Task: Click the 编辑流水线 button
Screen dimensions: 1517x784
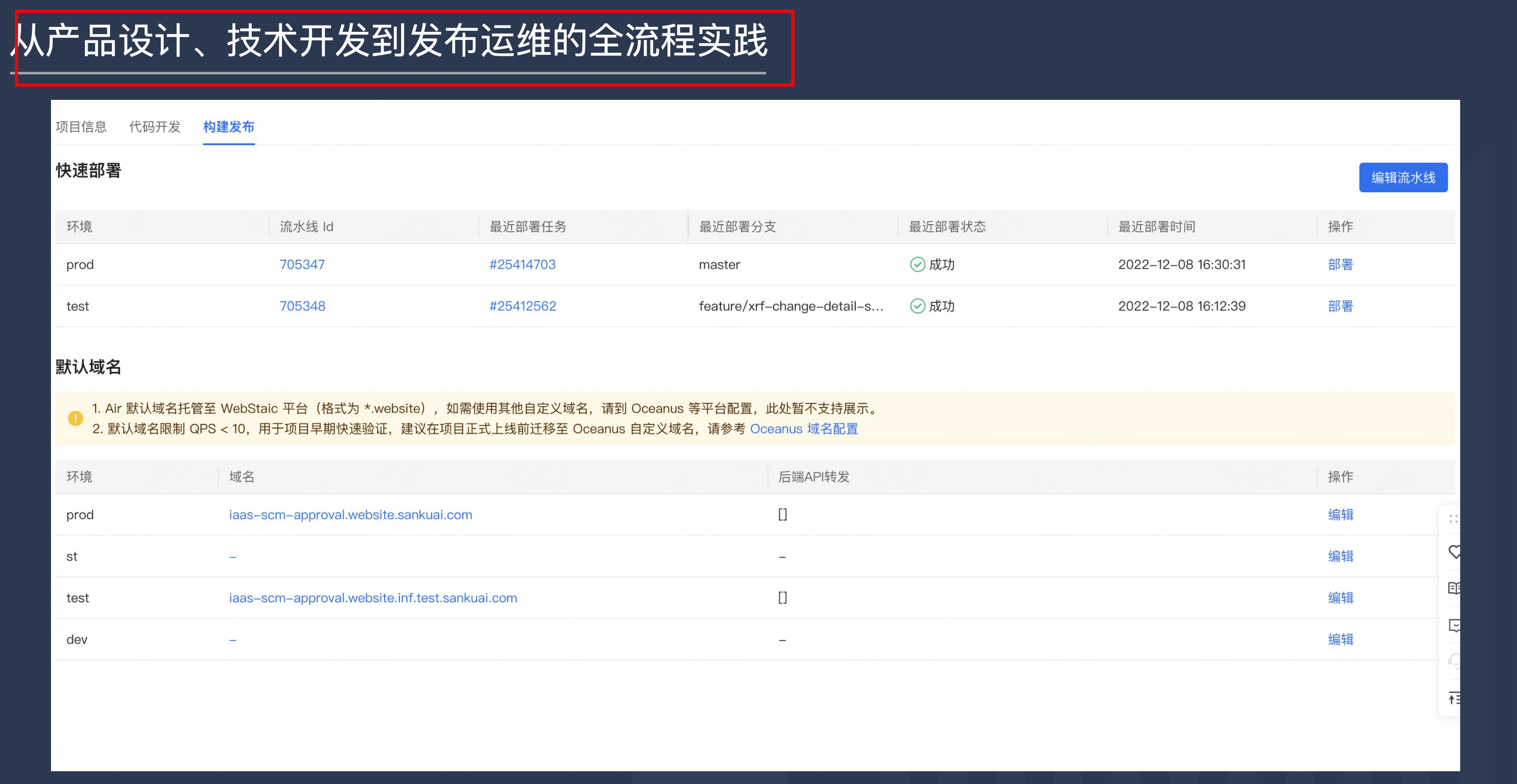Action: pos(1403,177)
